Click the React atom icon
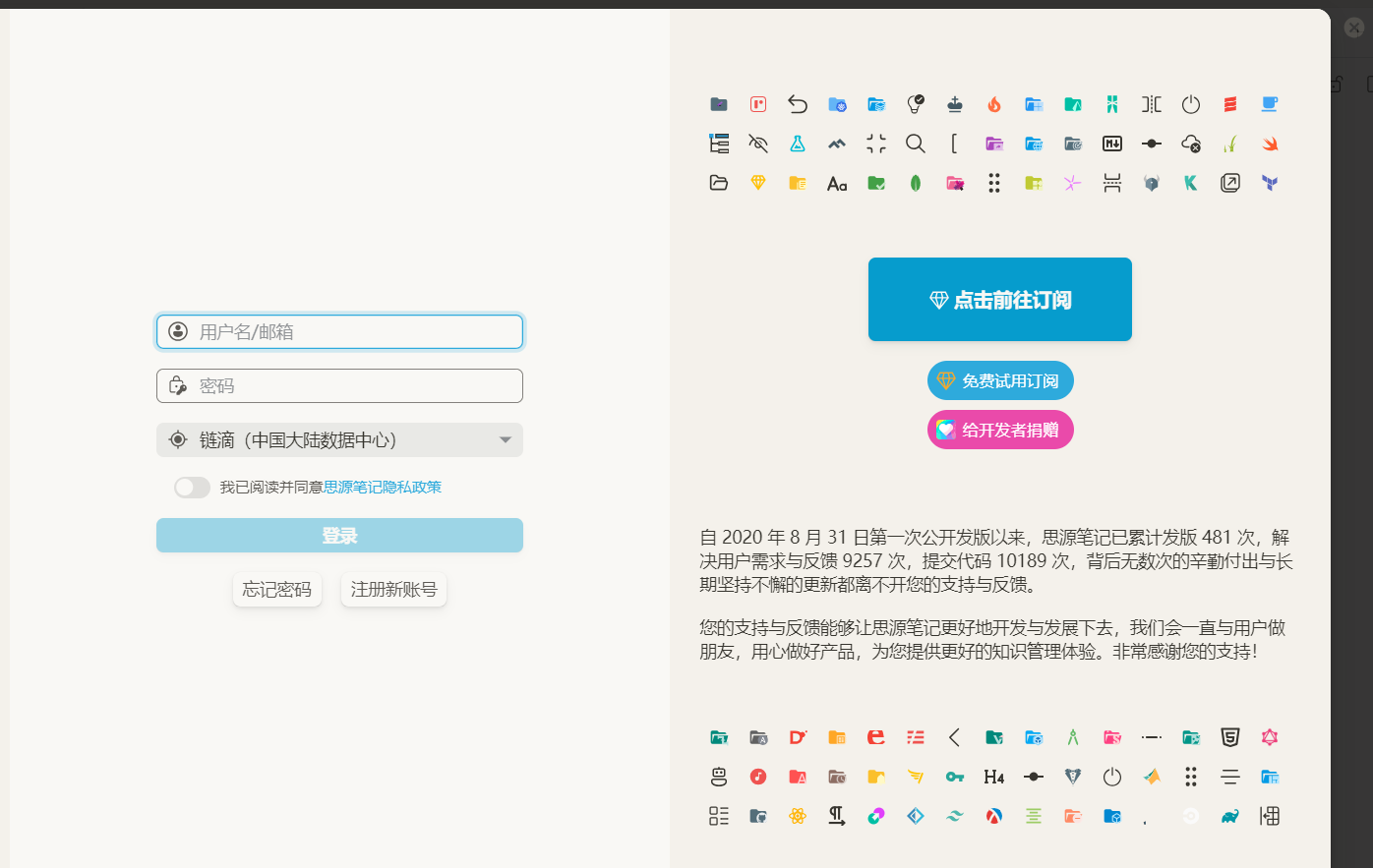1373x868 pixels. tap(797, 816)
